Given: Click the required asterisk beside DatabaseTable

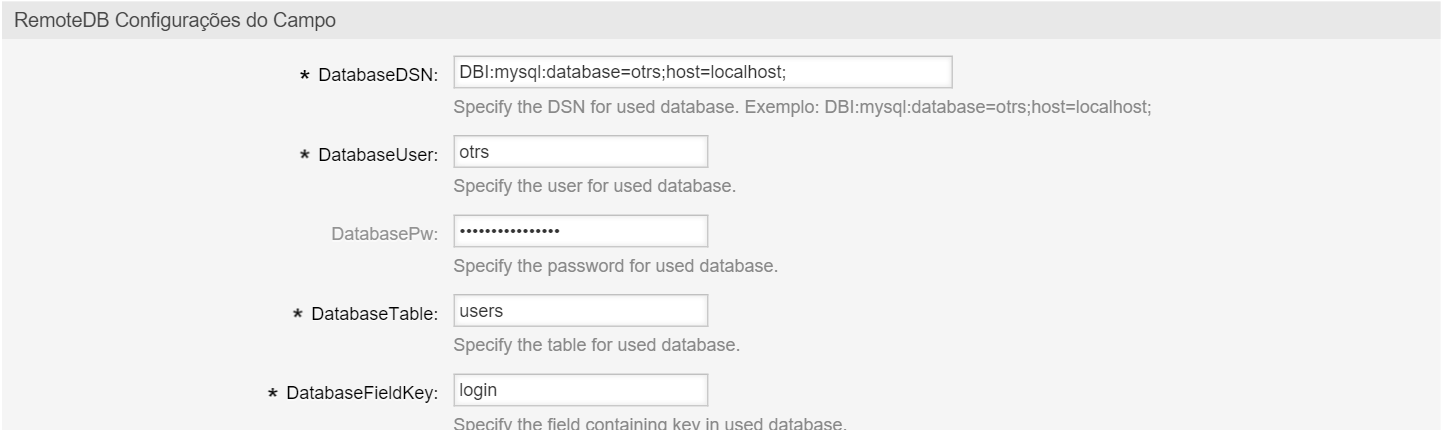Looking at the screenshot, I should pyautogui.click(x=297, y=316).
